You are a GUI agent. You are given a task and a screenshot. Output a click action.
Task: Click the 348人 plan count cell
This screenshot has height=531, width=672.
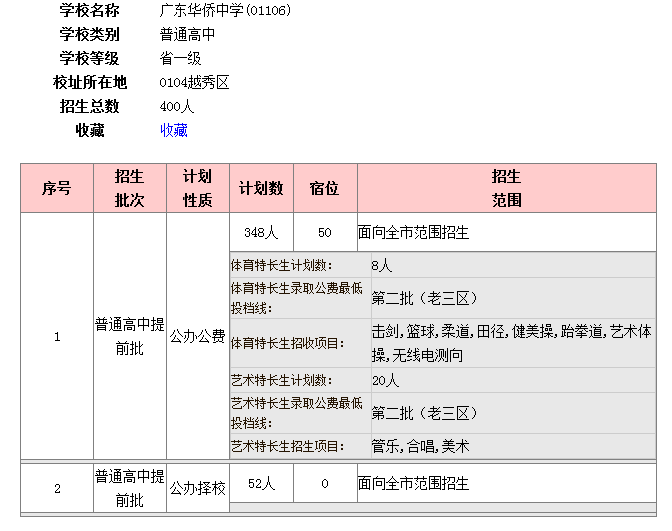[261, 232]
